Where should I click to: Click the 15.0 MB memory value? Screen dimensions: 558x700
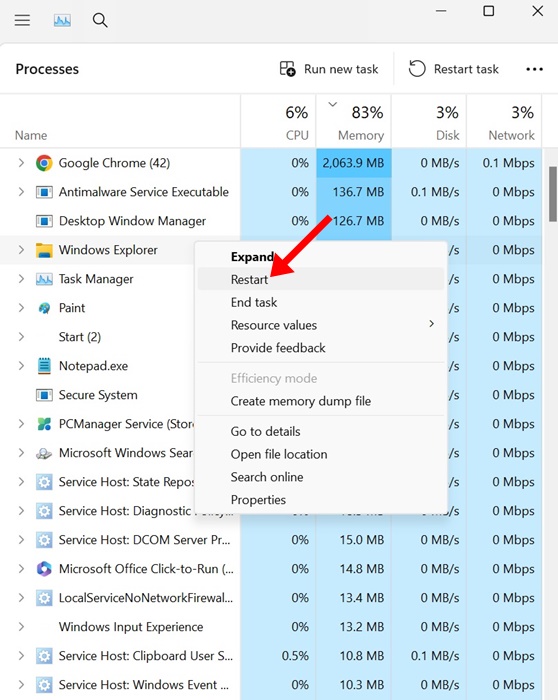[x=362, y=540]
